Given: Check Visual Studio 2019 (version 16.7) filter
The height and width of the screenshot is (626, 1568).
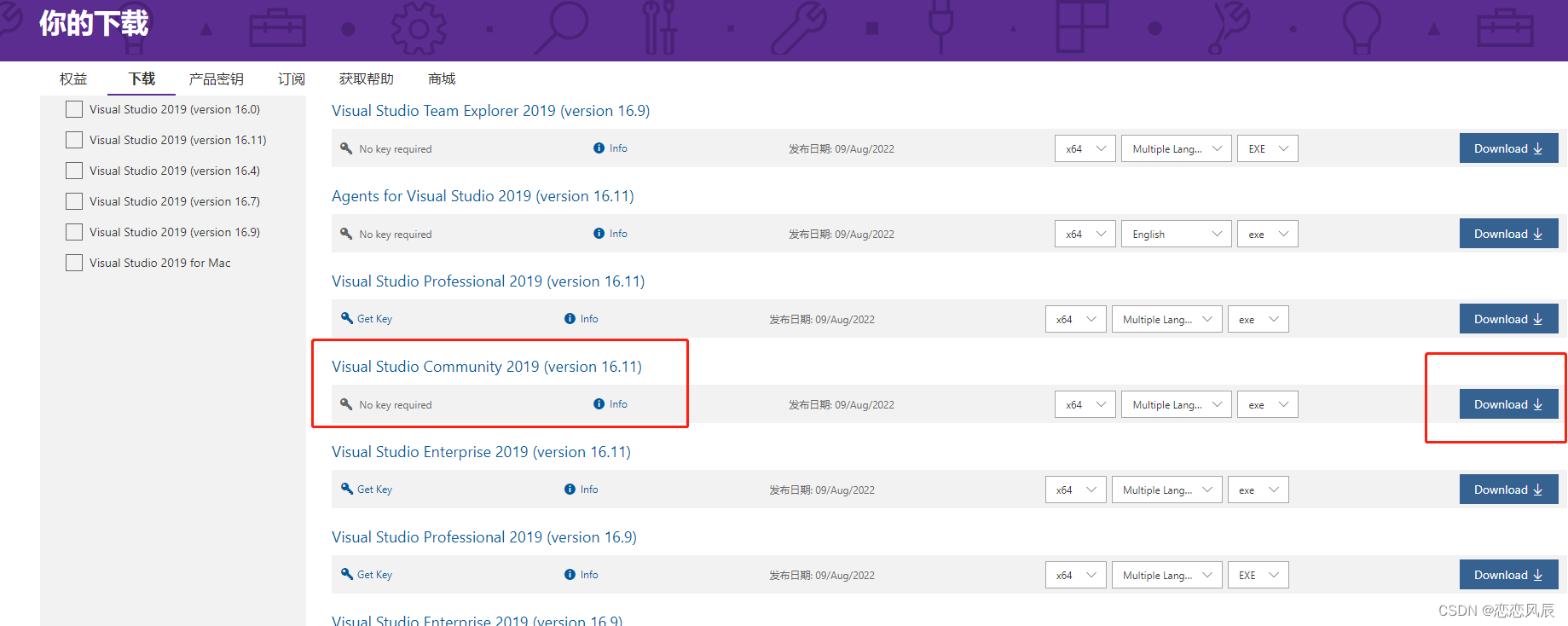Looking at the screenshot, I should 74,201.
